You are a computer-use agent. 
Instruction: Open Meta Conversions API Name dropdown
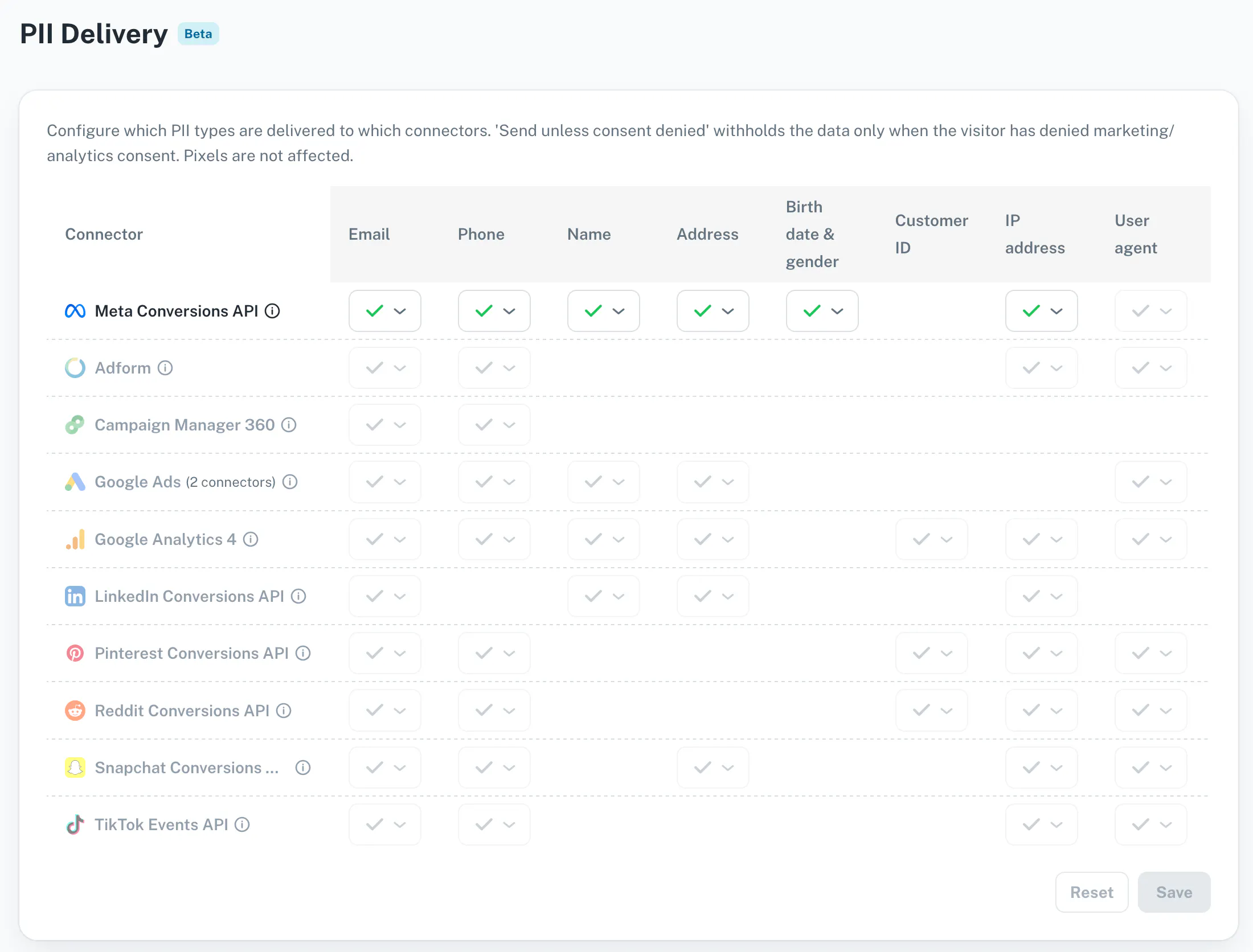pos(604,311)
